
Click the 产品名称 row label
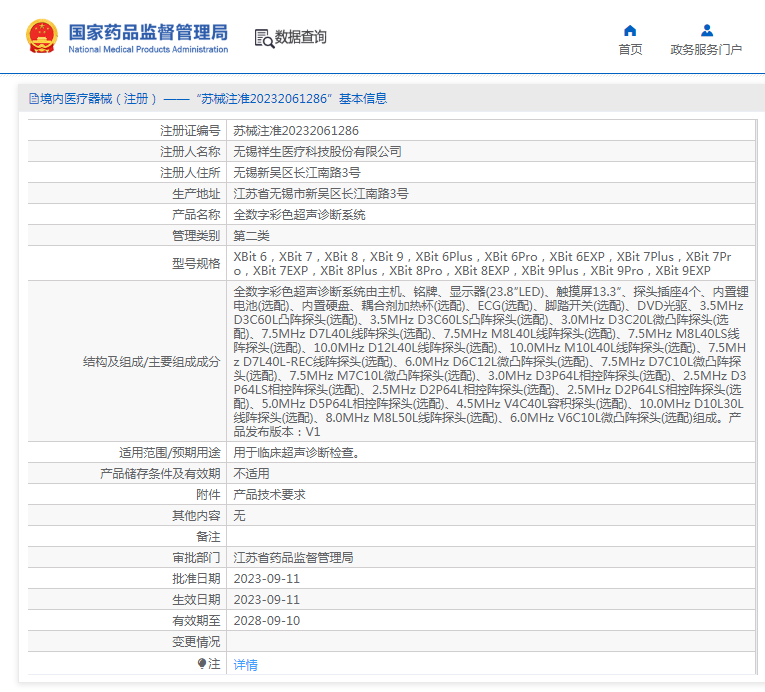click(196, 215)
